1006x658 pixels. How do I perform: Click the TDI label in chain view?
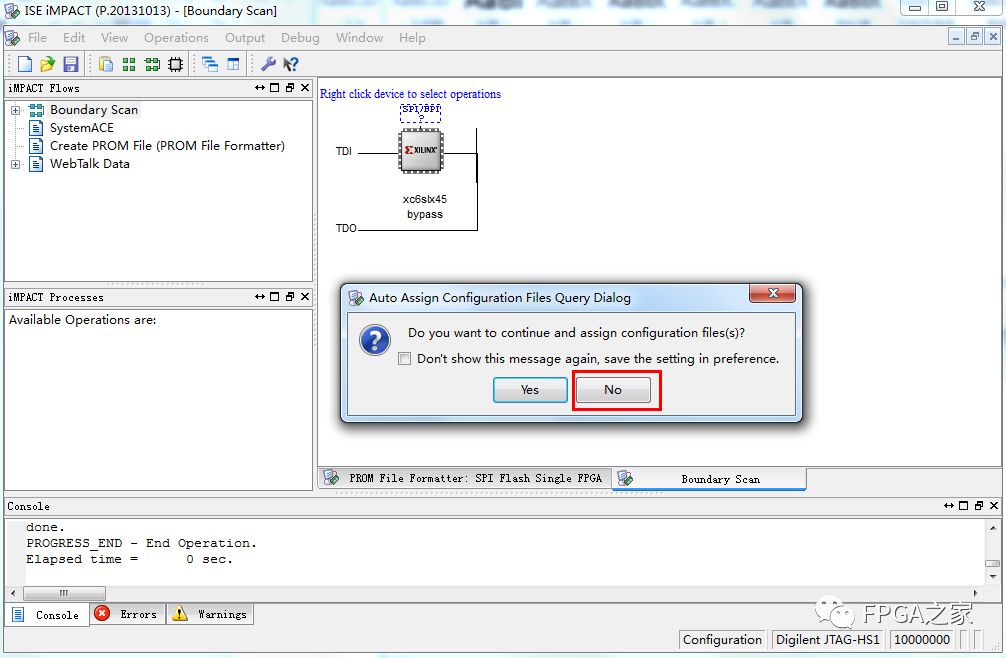[x=344, y=151]
